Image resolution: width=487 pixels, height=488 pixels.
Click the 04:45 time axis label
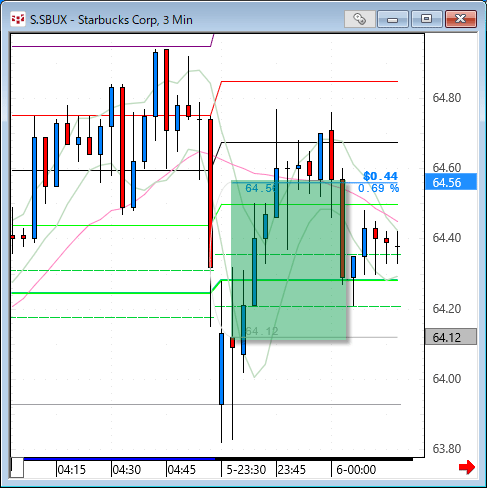(181, 470)
